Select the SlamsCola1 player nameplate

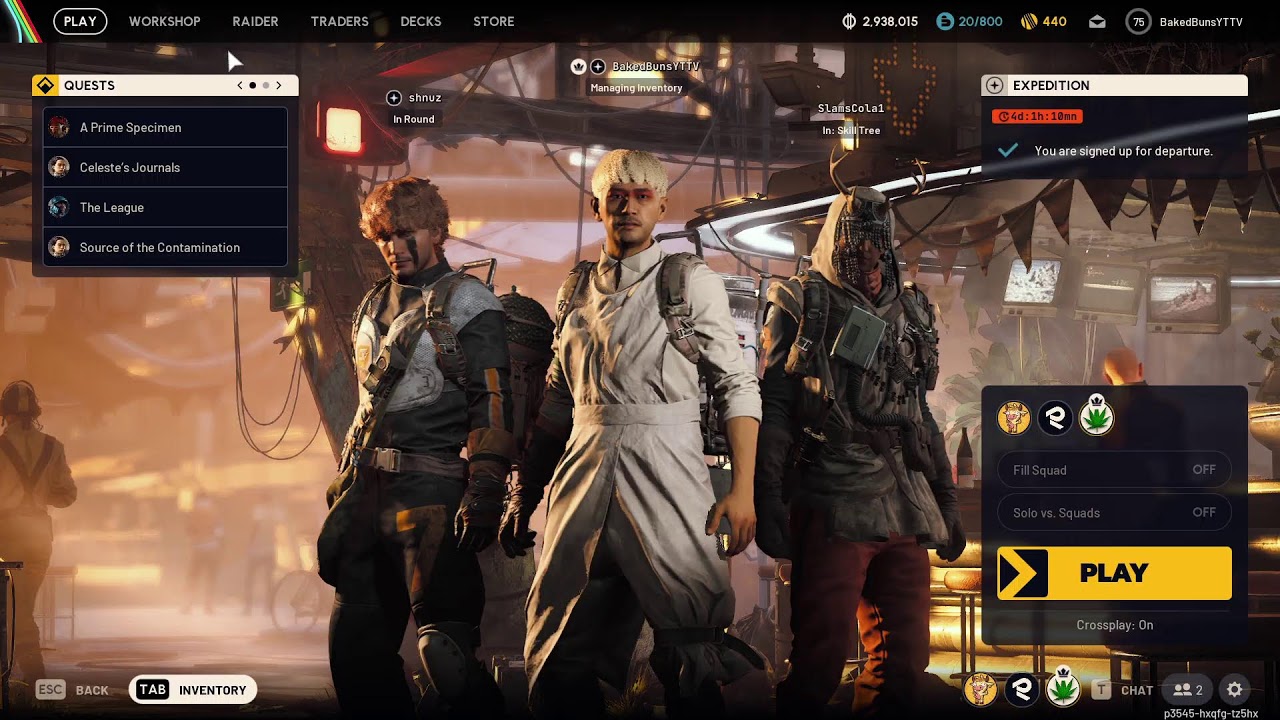click(851, 108)
